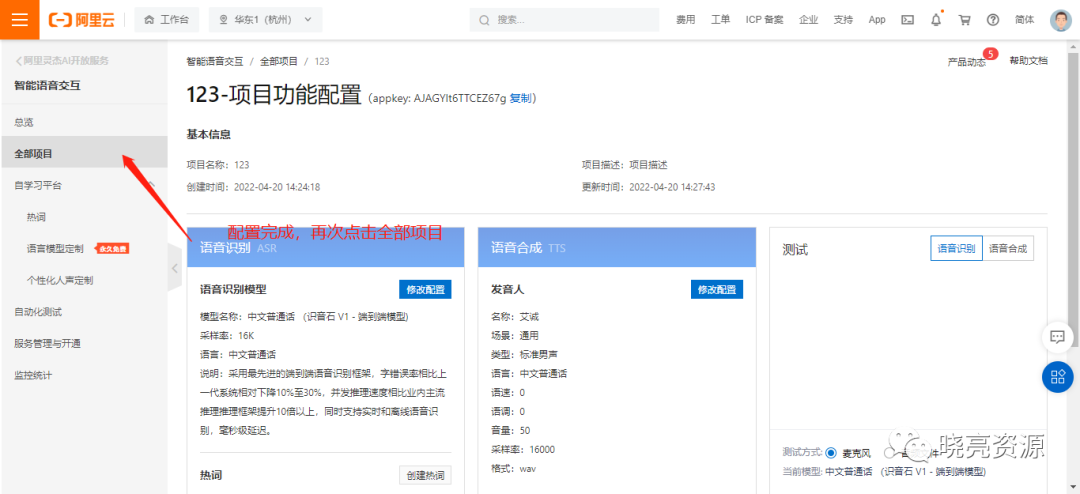Open the floating chat support icon
The image size is (1080, 494).
pyautogui.click(x=1057, y=337)
